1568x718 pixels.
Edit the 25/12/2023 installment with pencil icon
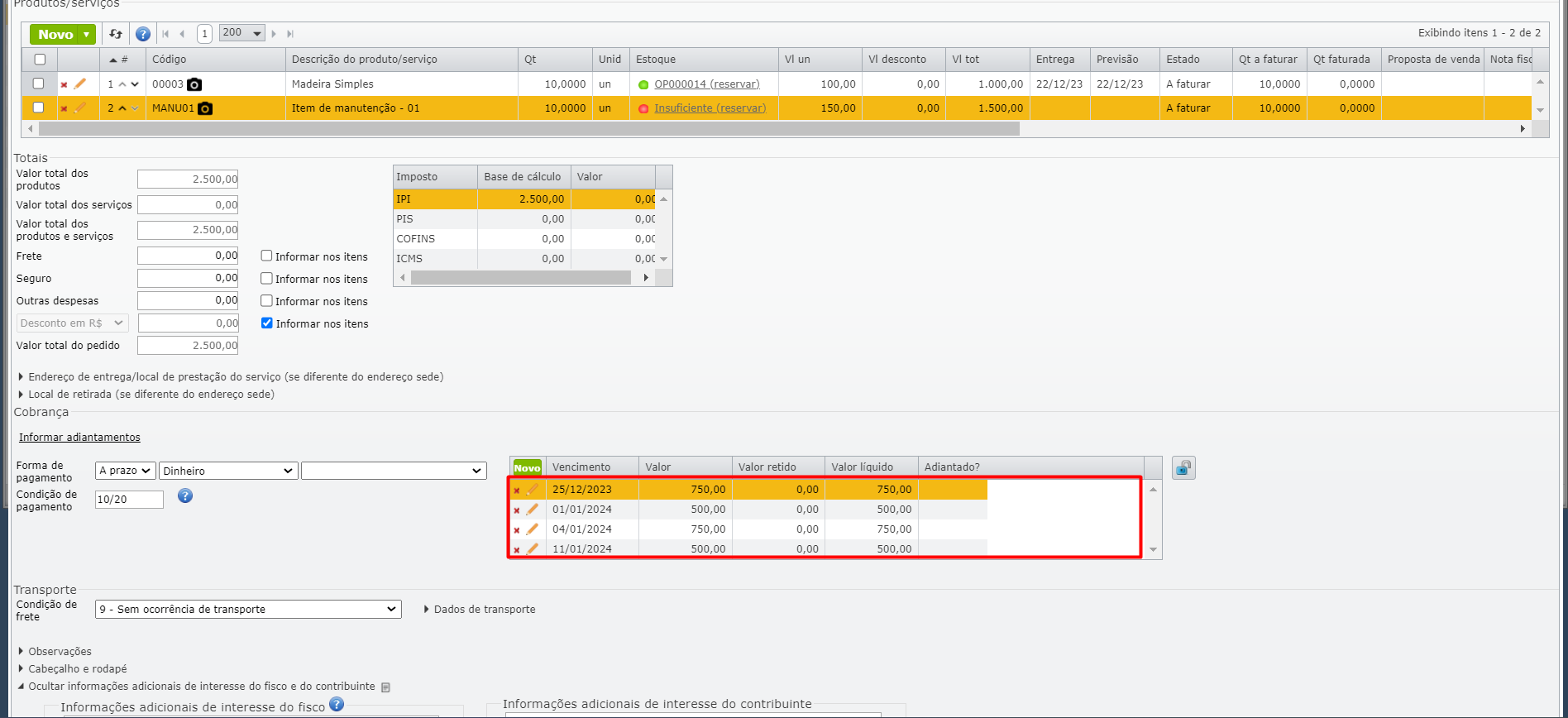[533, 490]
